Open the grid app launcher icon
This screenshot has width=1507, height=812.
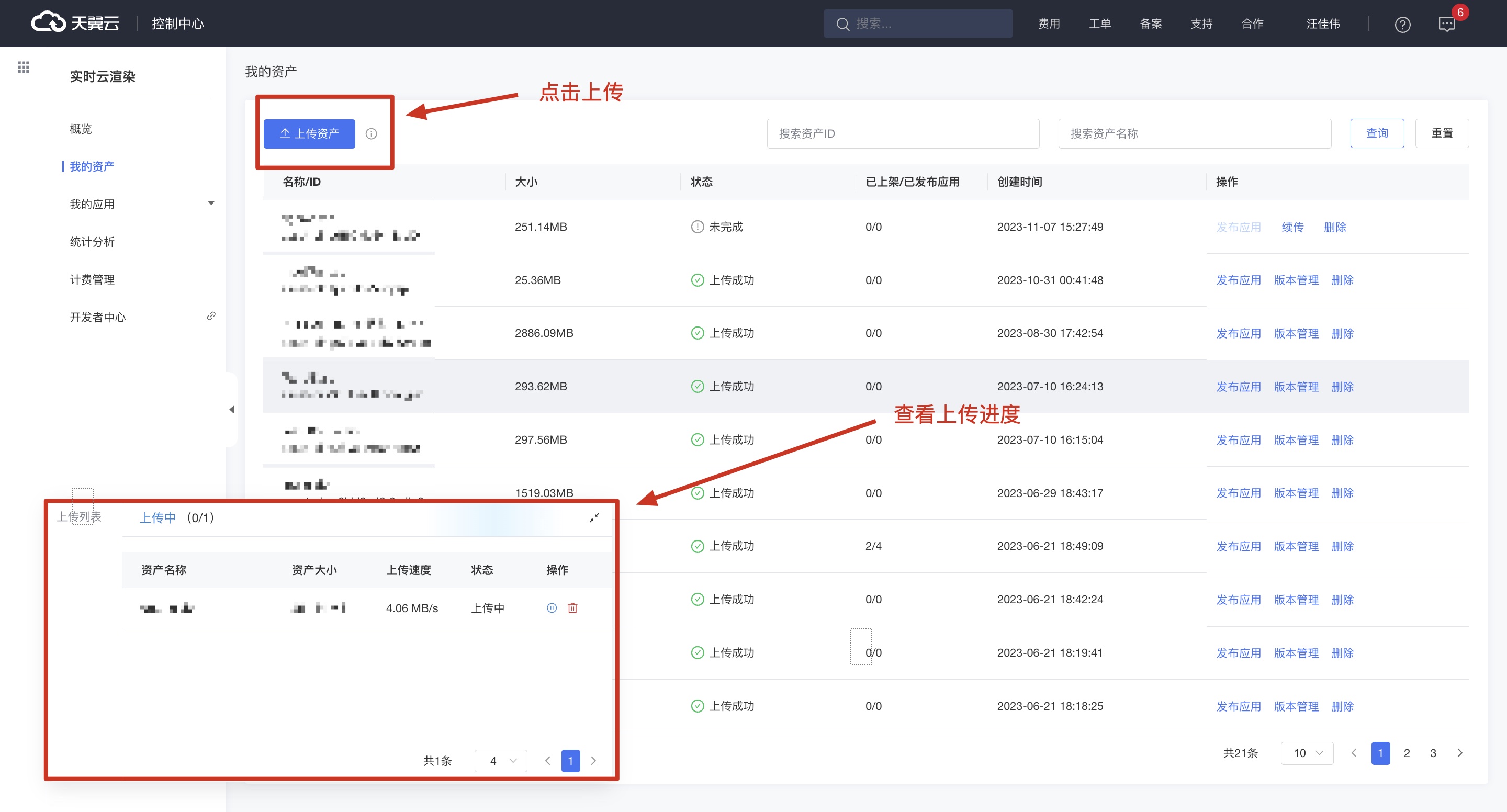[x=24, y=67]
